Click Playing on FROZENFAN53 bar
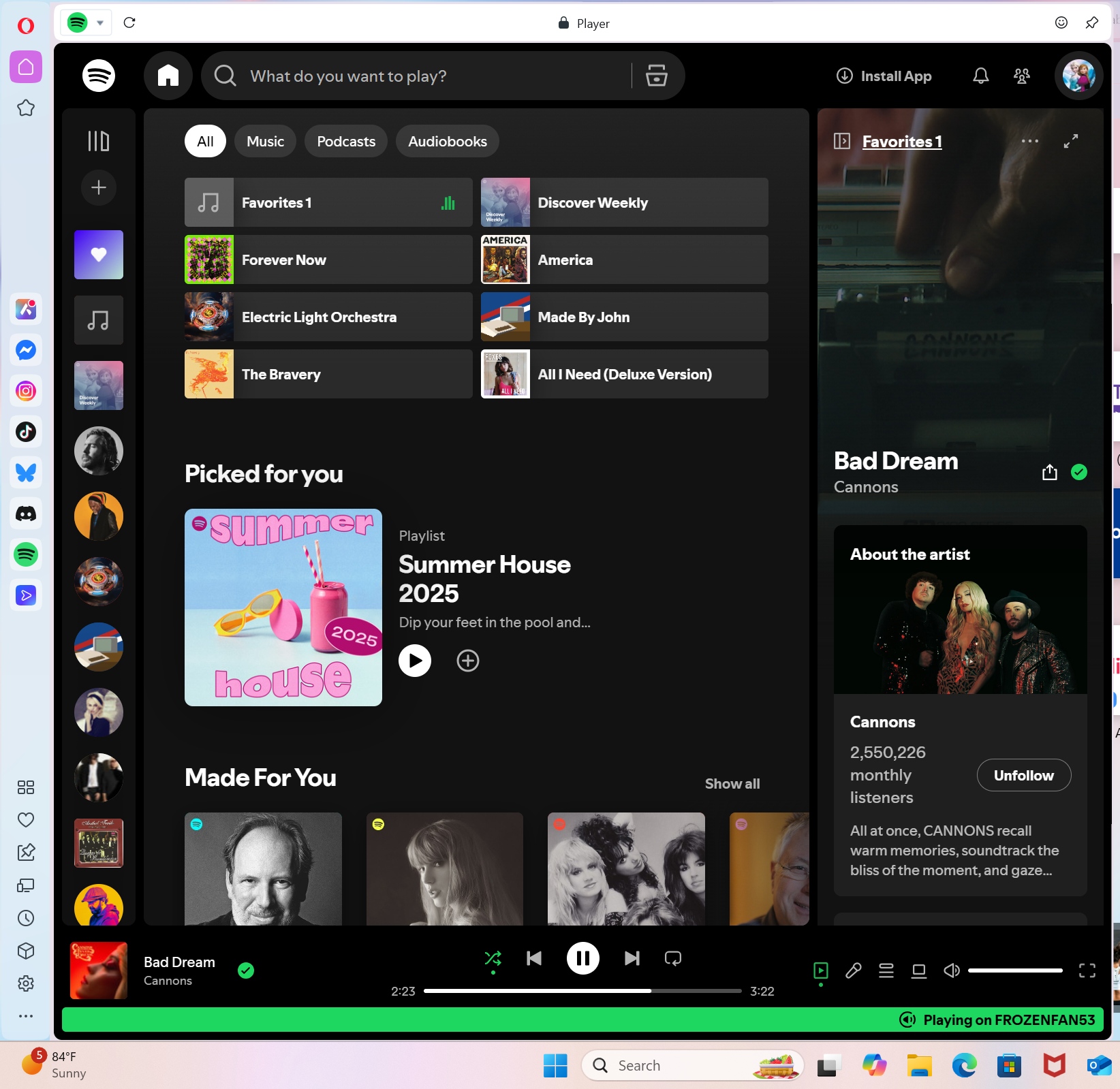1120x1089 pixels. click(x=582, y=1020)
